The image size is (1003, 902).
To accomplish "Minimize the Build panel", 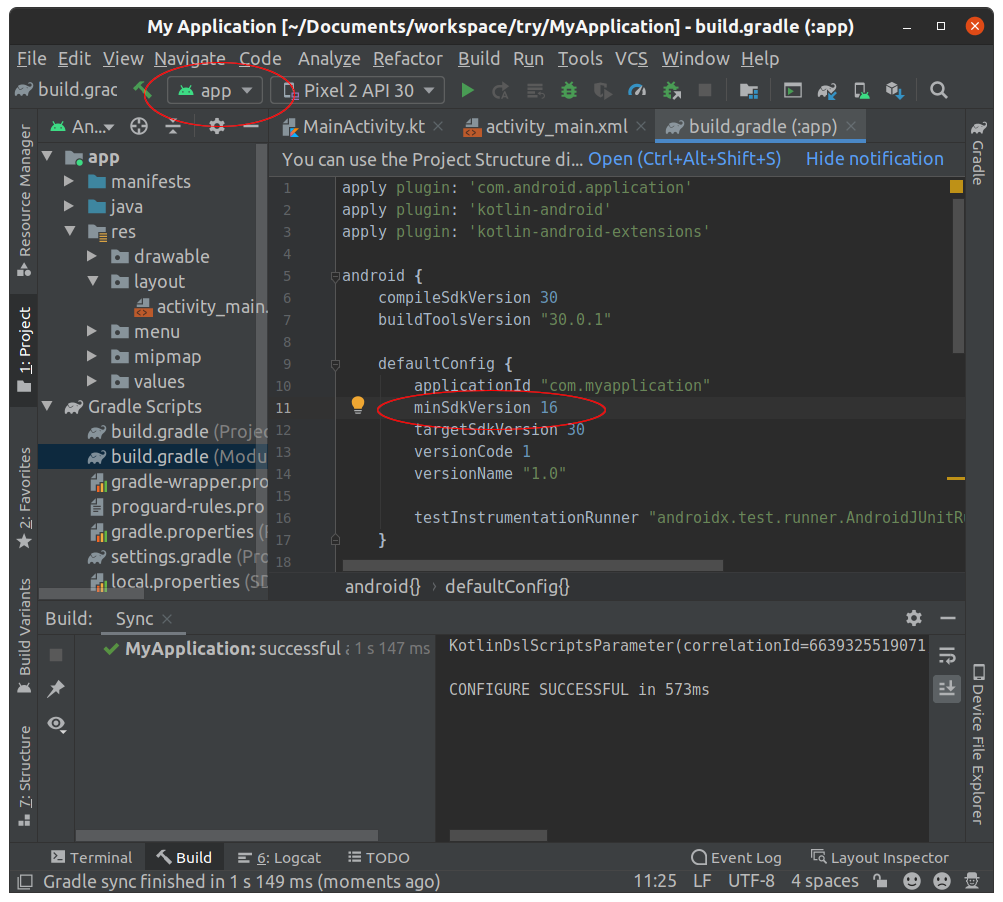I will (x=947, y=618).
